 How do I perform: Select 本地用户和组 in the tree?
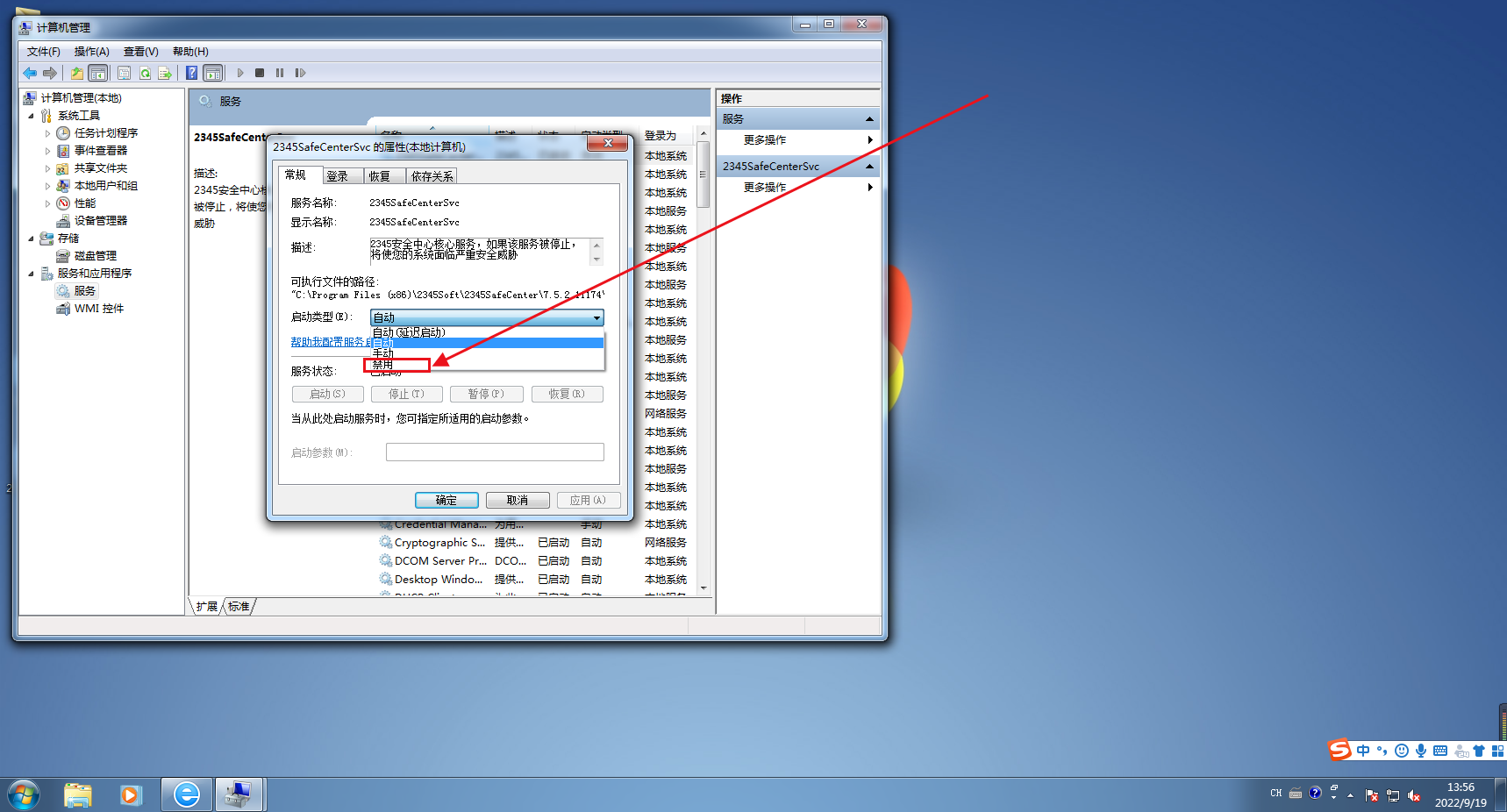(x=105, y=186)
